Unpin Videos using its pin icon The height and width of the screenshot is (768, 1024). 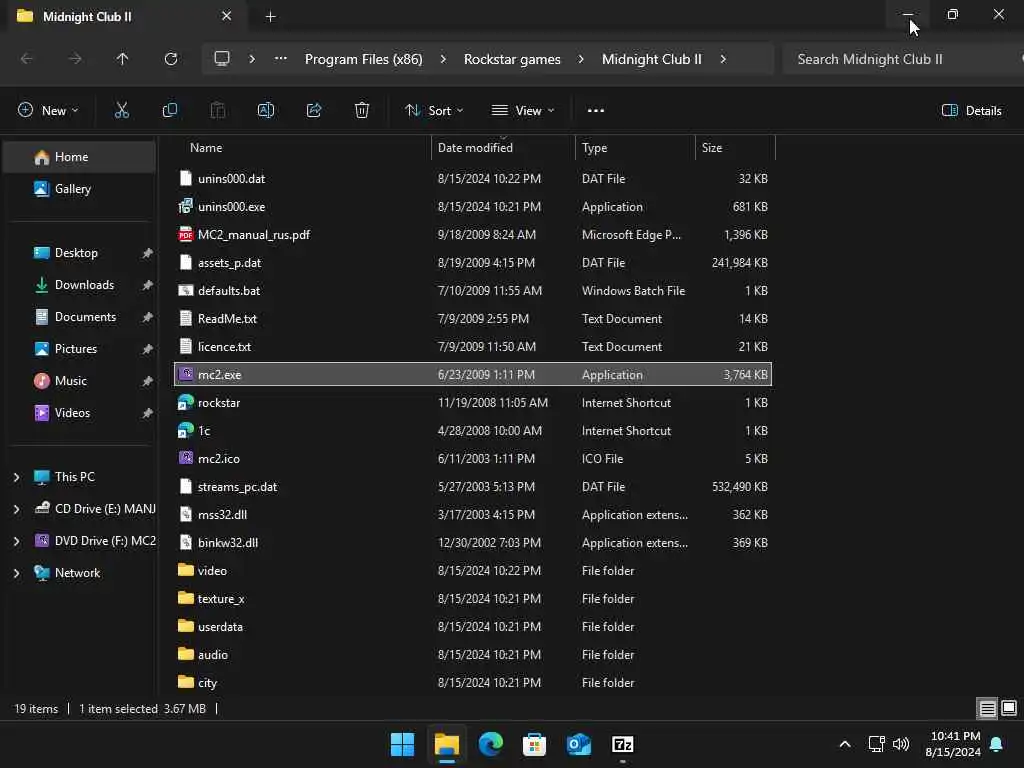tap(147, 413)
